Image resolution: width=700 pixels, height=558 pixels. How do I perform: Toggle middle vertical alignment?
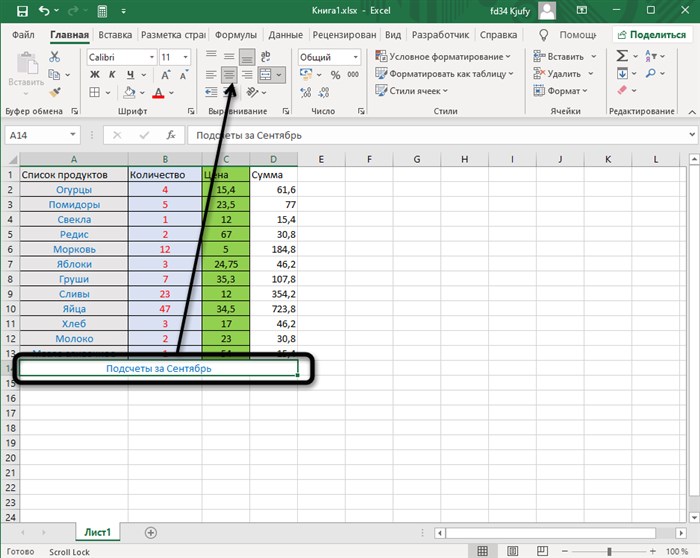[229, 56]
